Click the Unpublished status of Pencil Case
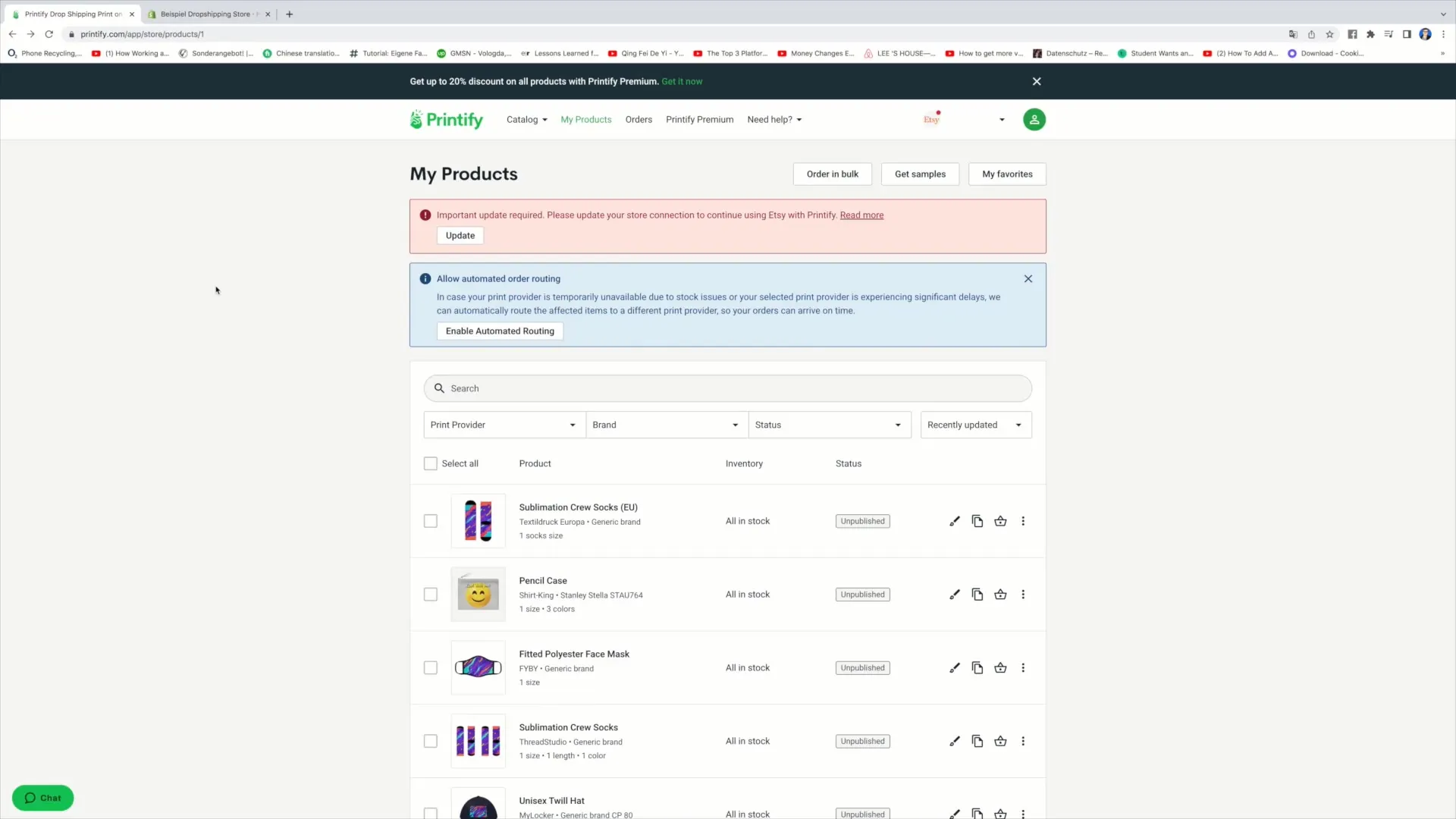Image resolution: width=1456 pixels, height=819 pixels. (863, 595)
